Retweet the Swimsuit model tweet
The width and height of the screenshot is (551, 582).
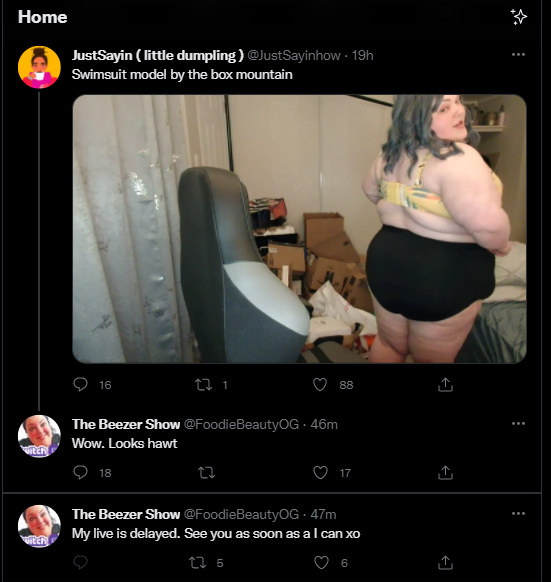click(x=203, y=385)
